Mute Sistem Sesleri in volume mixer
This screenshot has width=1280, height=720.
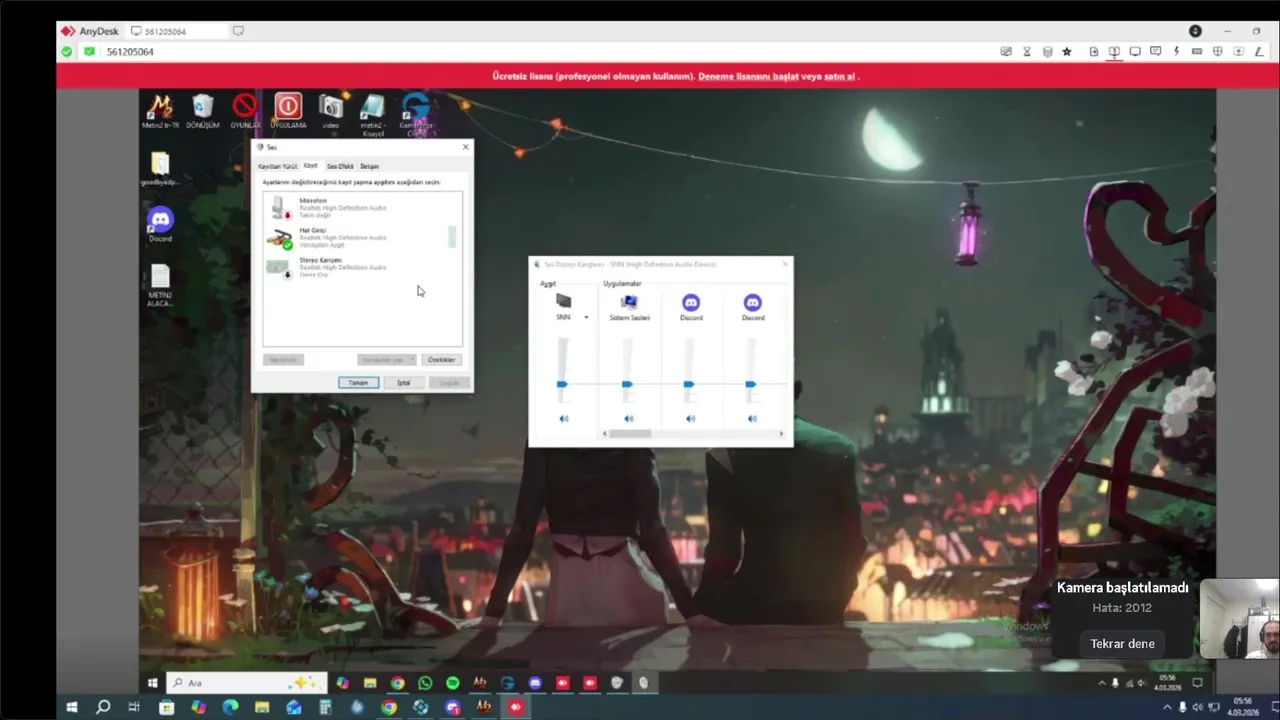point(629,418)
